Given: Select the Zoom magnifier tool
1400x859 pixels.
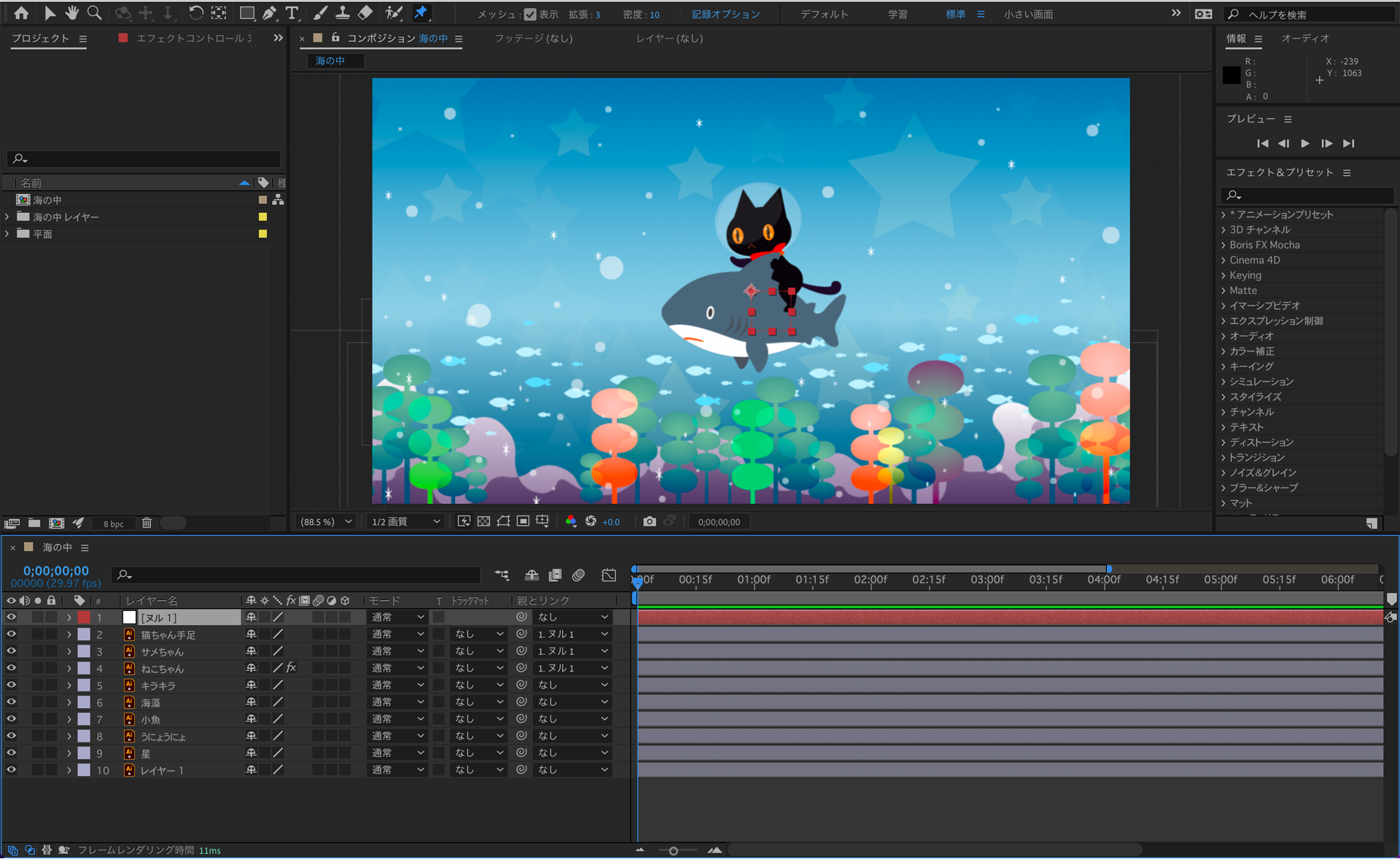Looking at the screenshot, I should (94, 13).
